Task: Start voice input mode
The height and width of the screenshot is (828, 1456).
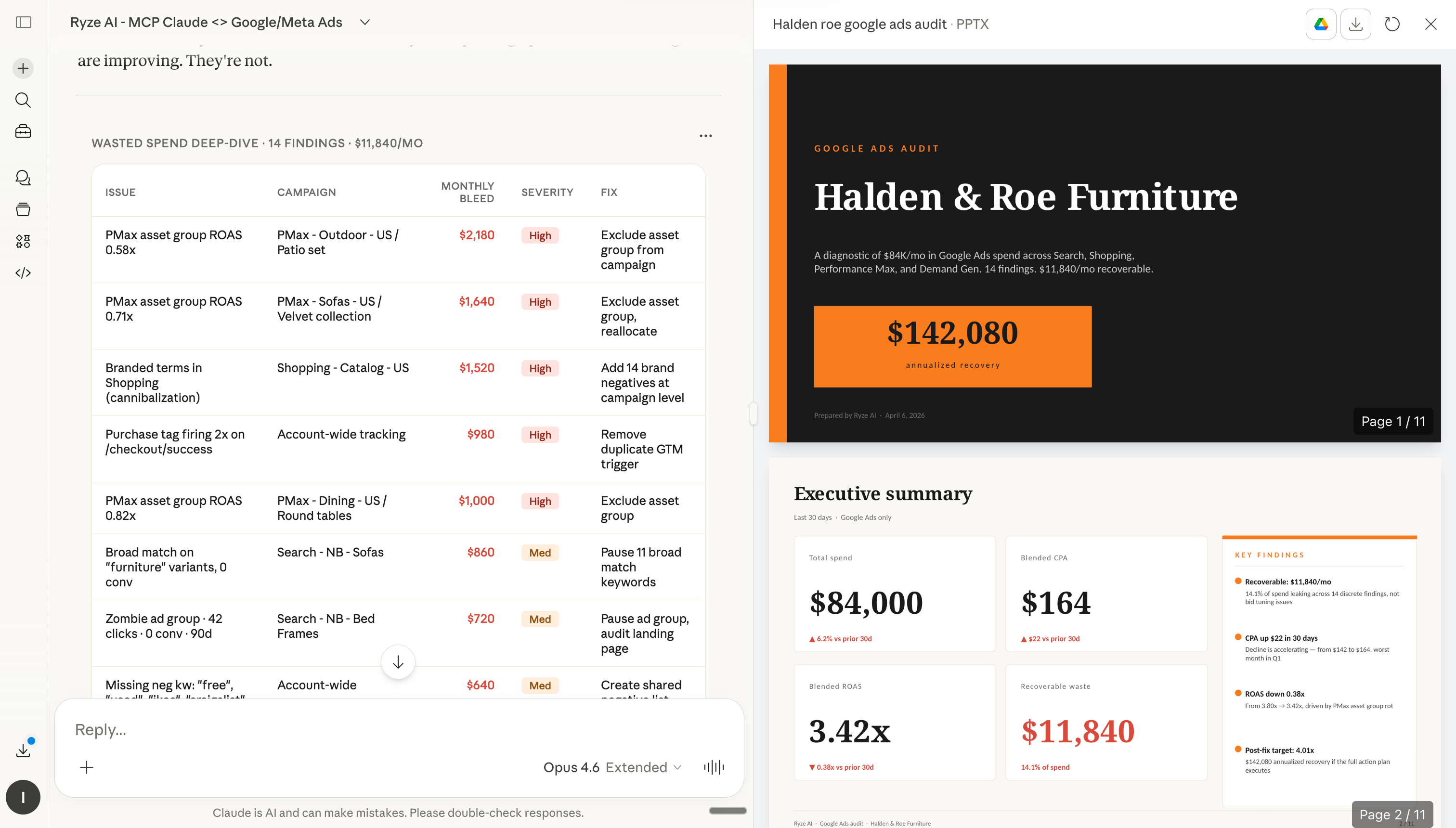Action: tap(714, 767)
